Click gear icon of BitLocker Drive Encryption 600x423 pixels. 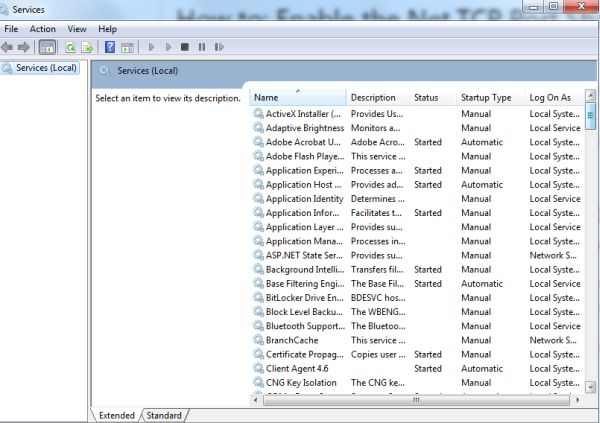(259, 297)
